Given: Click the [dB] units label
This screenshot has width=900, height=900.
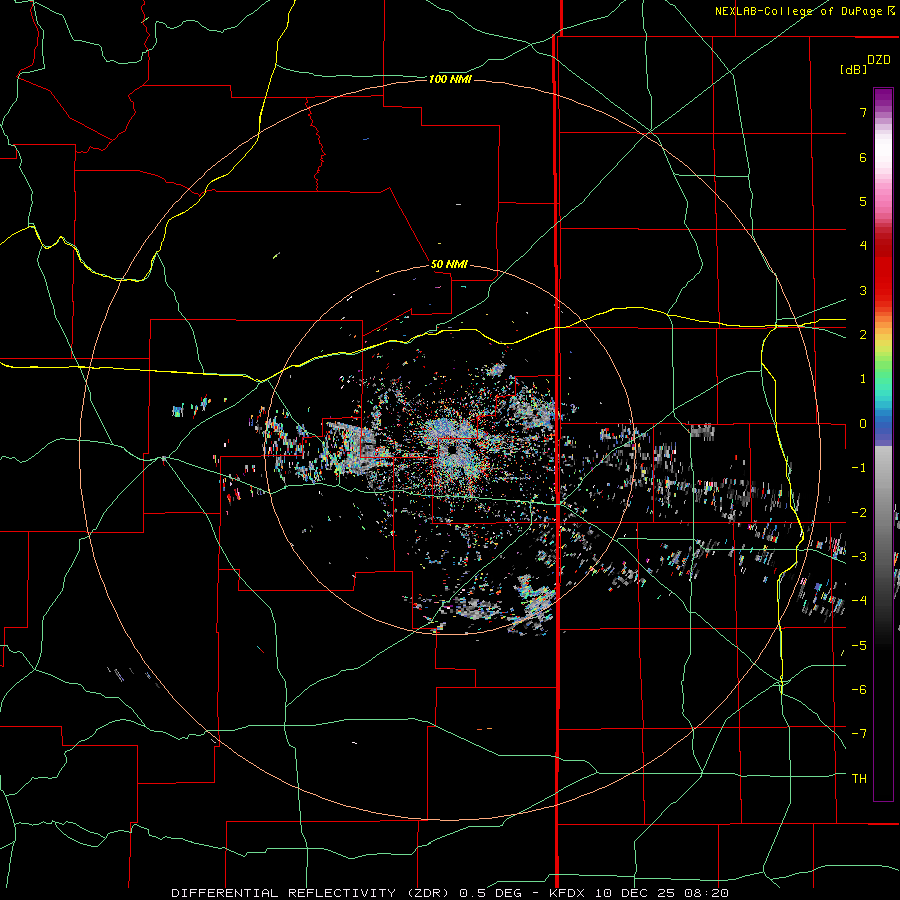Looking at the screenshot, I should pos(854,69).
